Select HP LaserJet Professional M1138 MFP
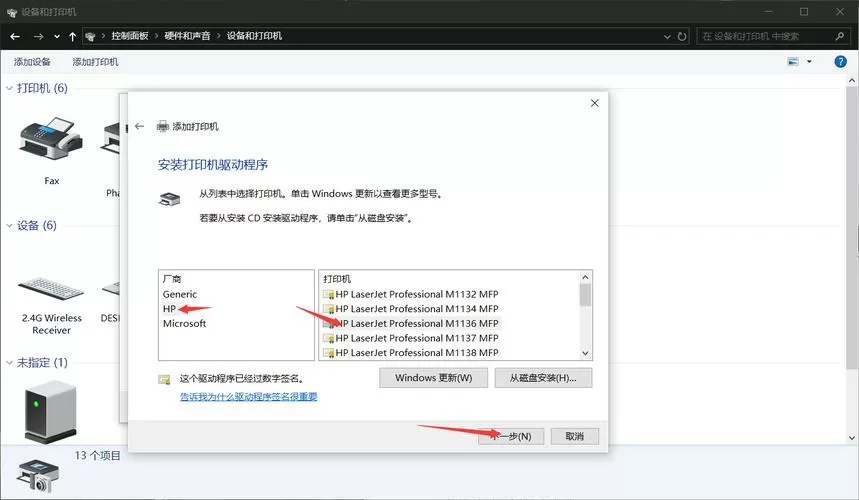Screen dimensions: 859x500 [x=411, y=353]
